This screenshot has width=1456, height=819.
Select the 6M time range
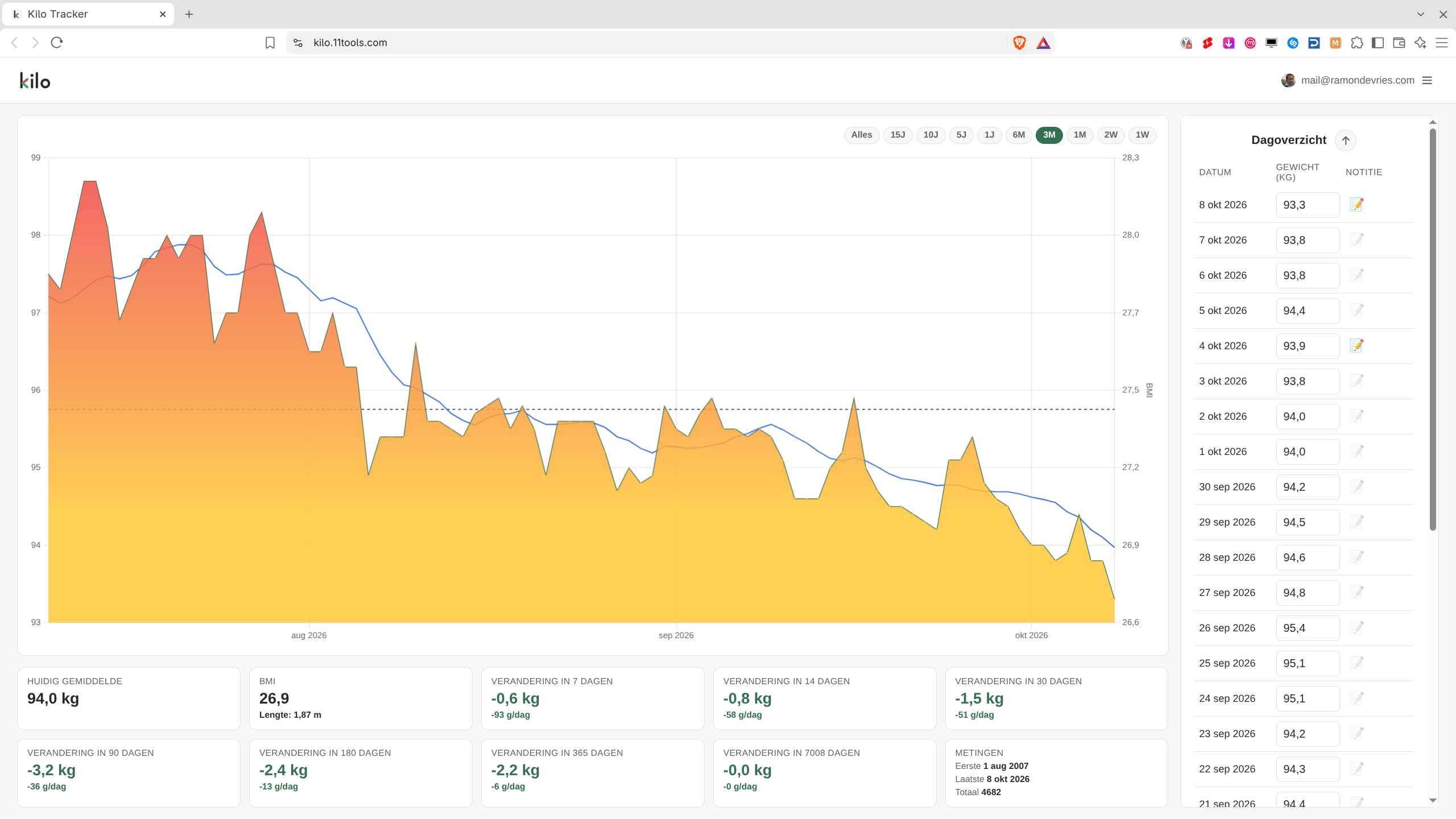click(1019, 135)
